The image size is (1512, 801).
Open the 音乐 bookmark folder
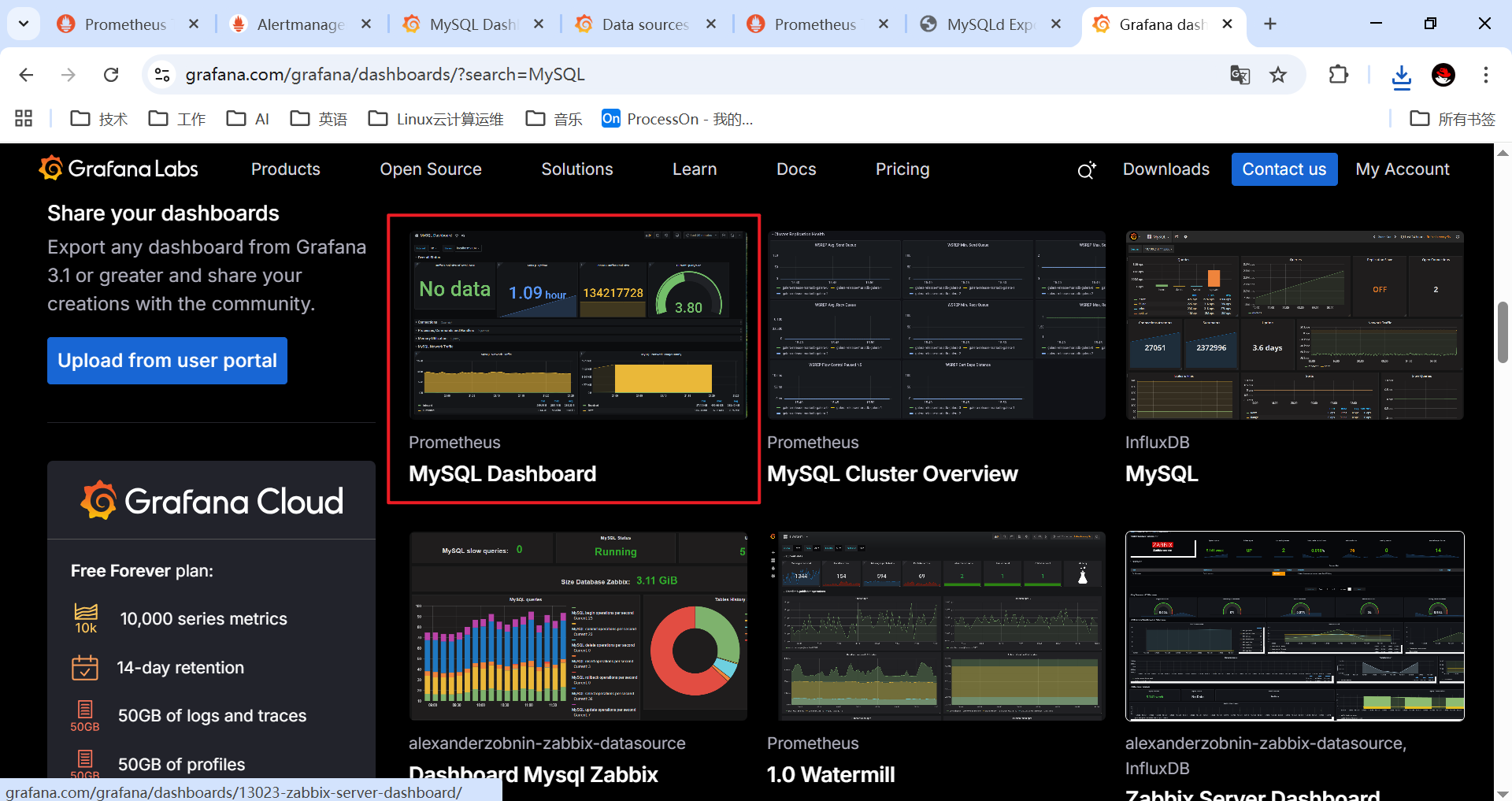pyautogui.click(x=554, y=119)
